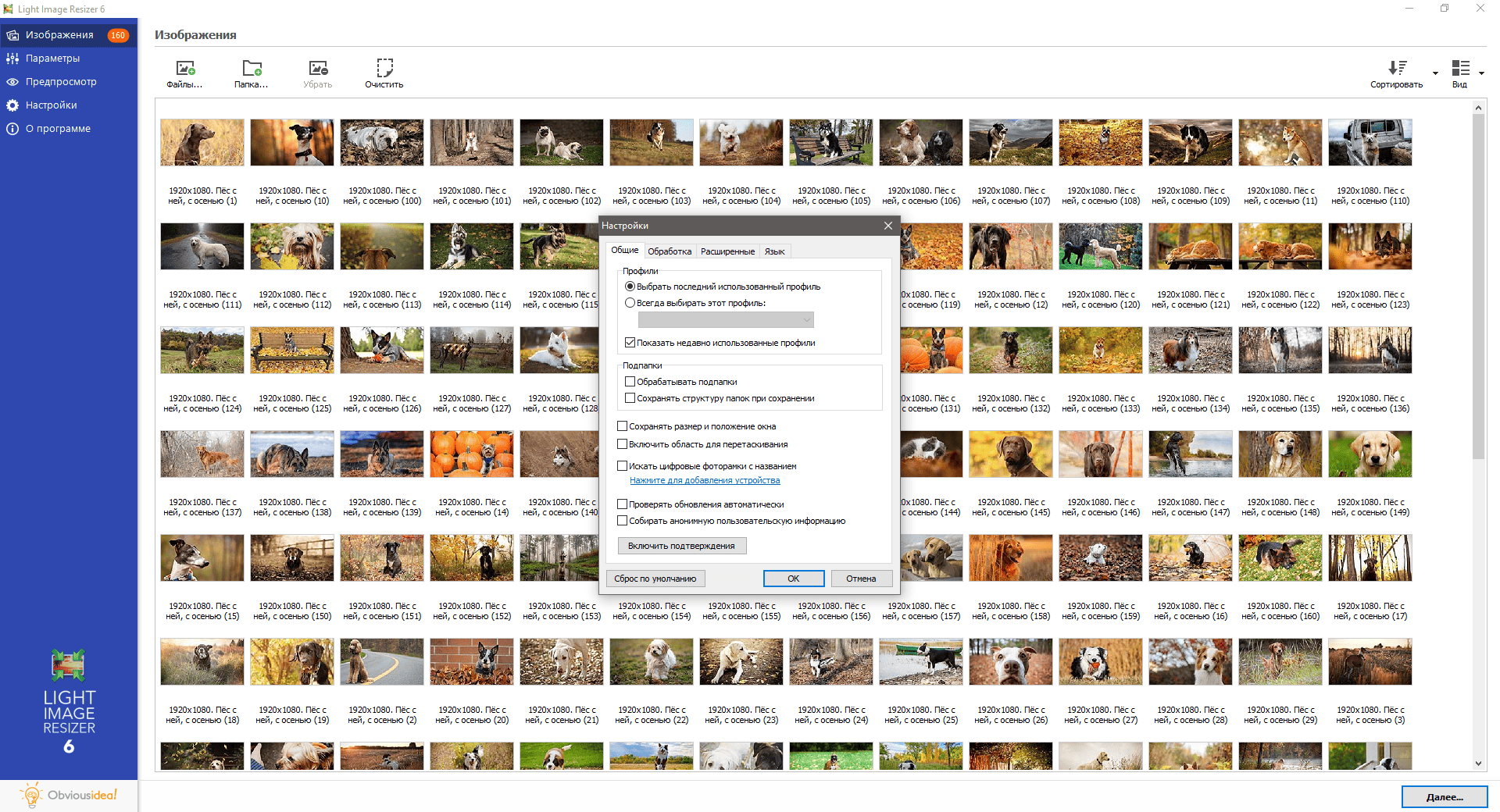
Task: Open the disabled profile combo box
Action: 726,320
